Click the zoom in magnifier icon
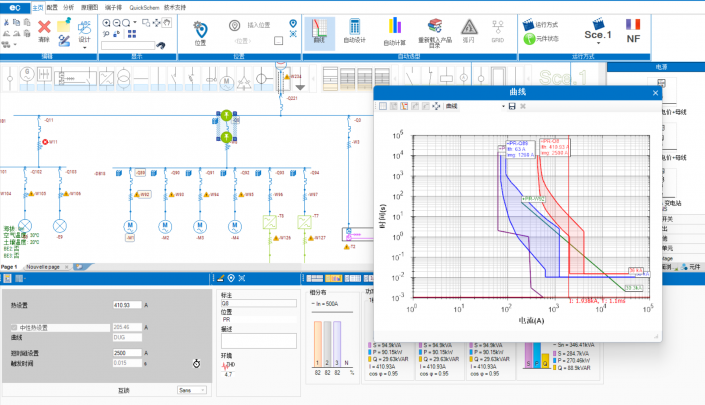This screenshot has height=405, width=705. [107, 23]
